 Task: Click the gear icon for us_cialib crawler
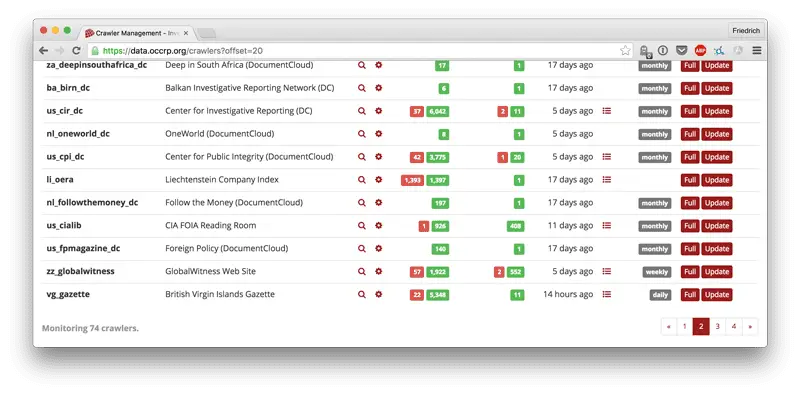pos(379,226)
